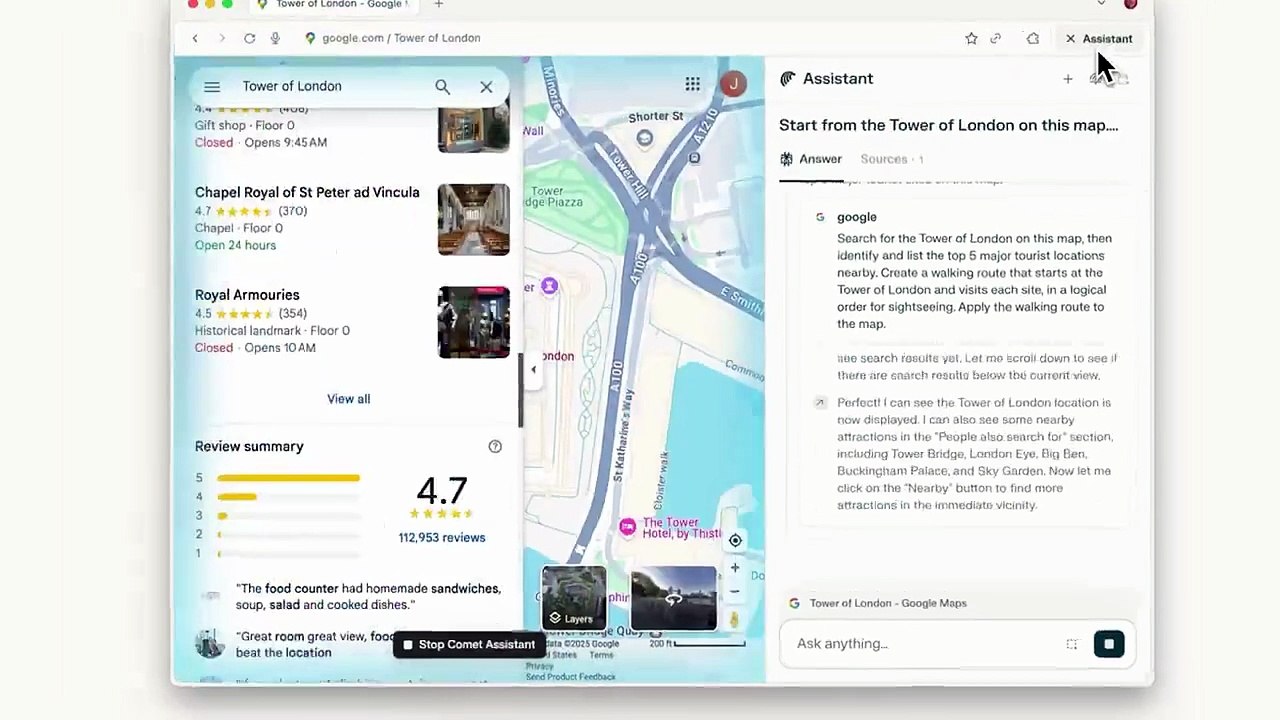Image resolution: width=1280 pixels, height=720 pixels.
Task: Open Chapel Royal of St Peter photo
Action: click(473, 220)
